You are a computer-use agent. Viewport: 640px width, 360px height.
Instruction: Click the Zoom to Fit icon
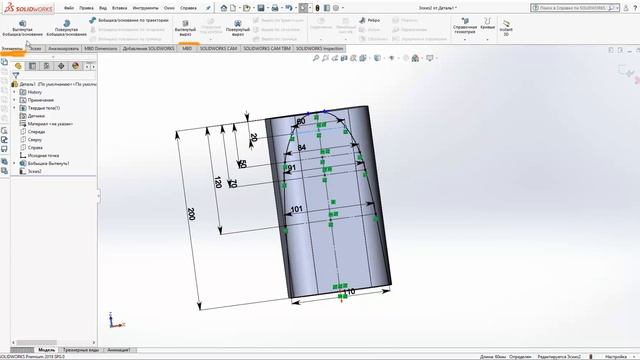pyautogui.click(x=316, y=58)
